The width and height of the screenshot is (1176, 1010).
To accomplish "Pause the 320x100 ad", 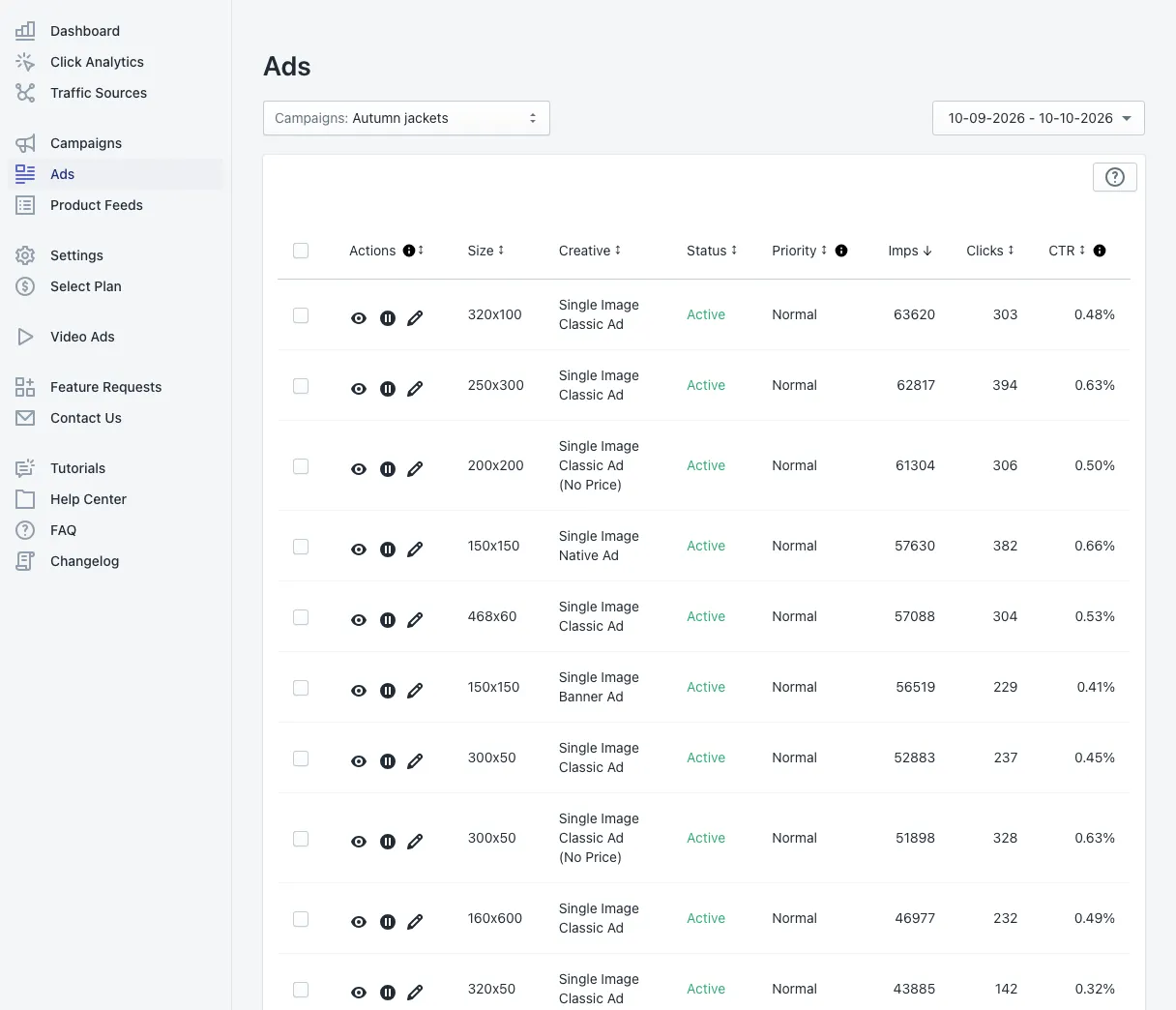I will click(388, 318).
